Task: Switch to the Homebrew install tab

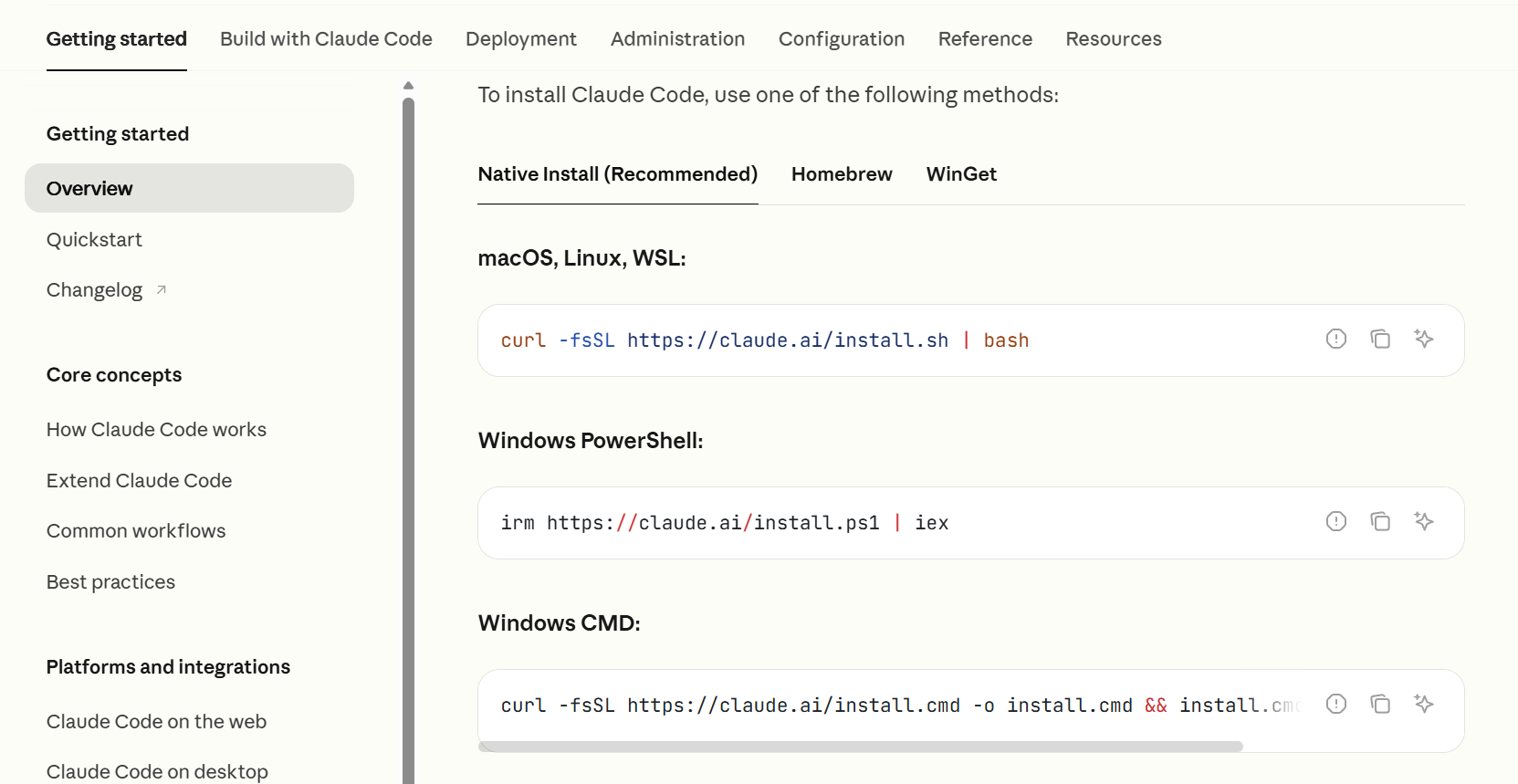Action: coord(842,174)
